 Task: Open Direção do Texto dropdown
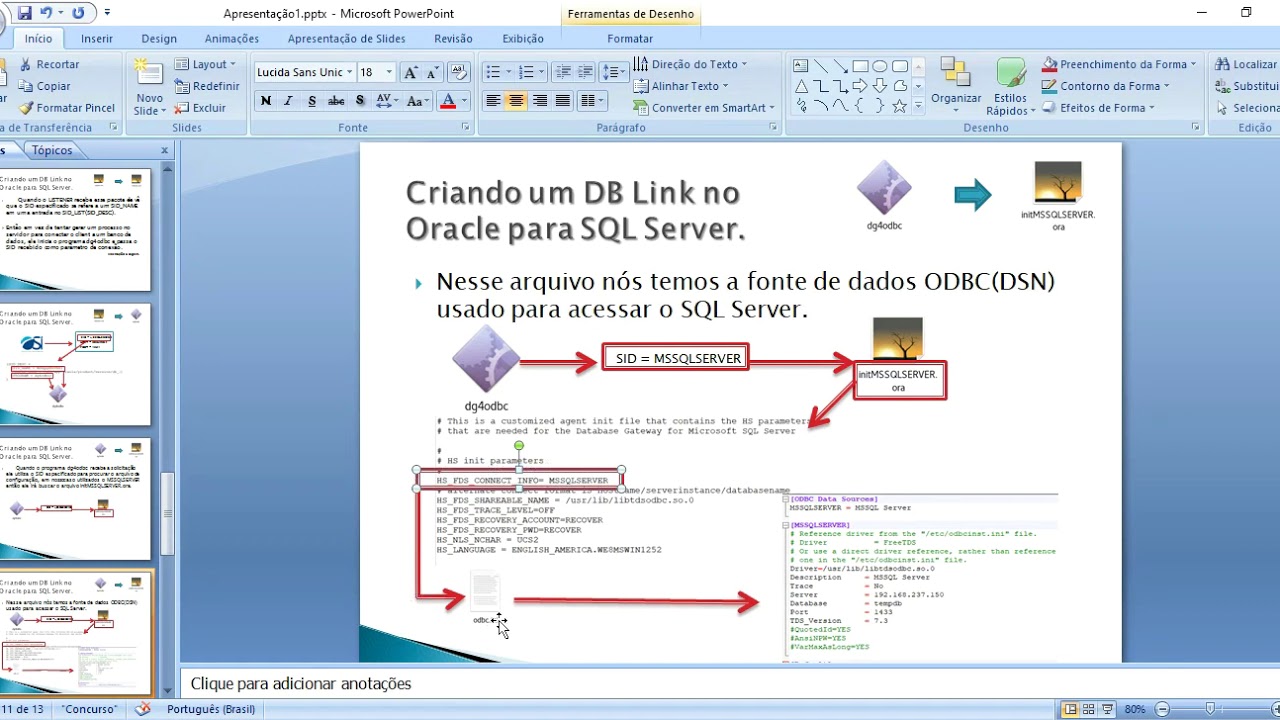pos(691,64)
